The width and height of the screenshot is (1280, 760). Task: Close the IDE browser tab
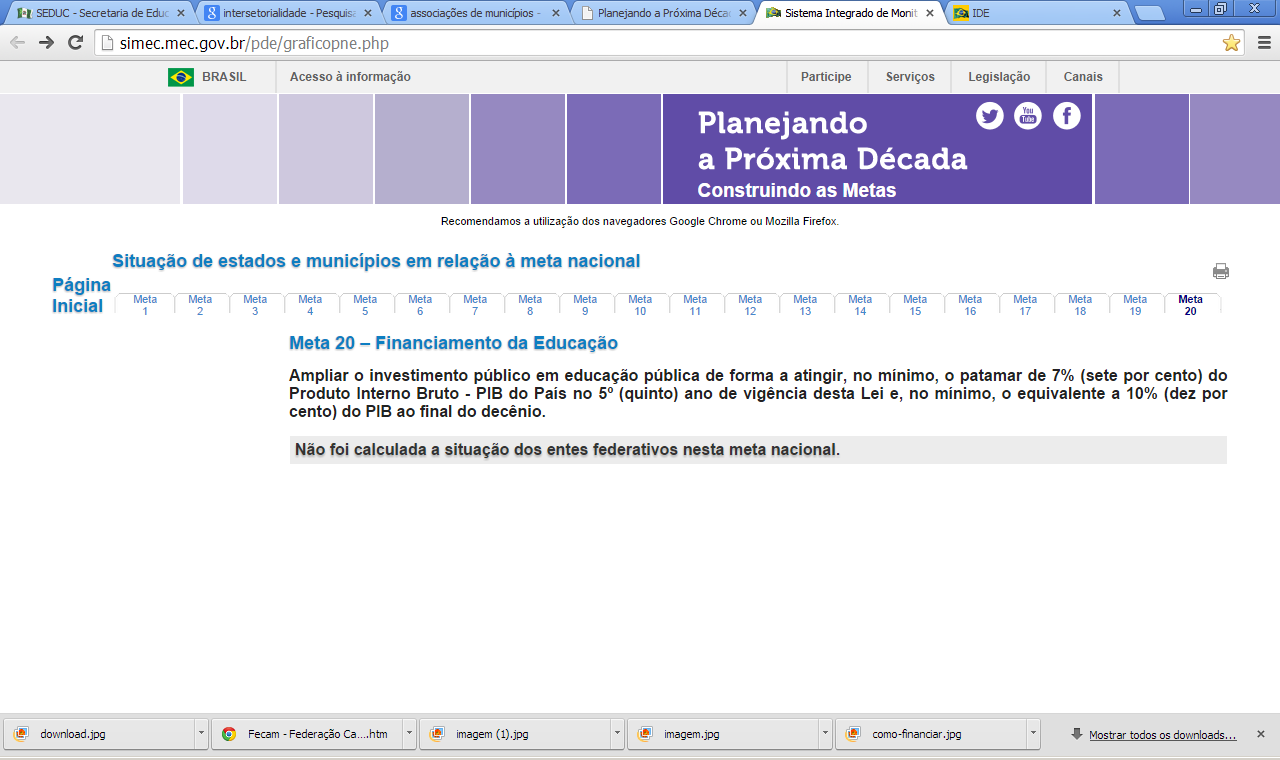(1117, 13)
